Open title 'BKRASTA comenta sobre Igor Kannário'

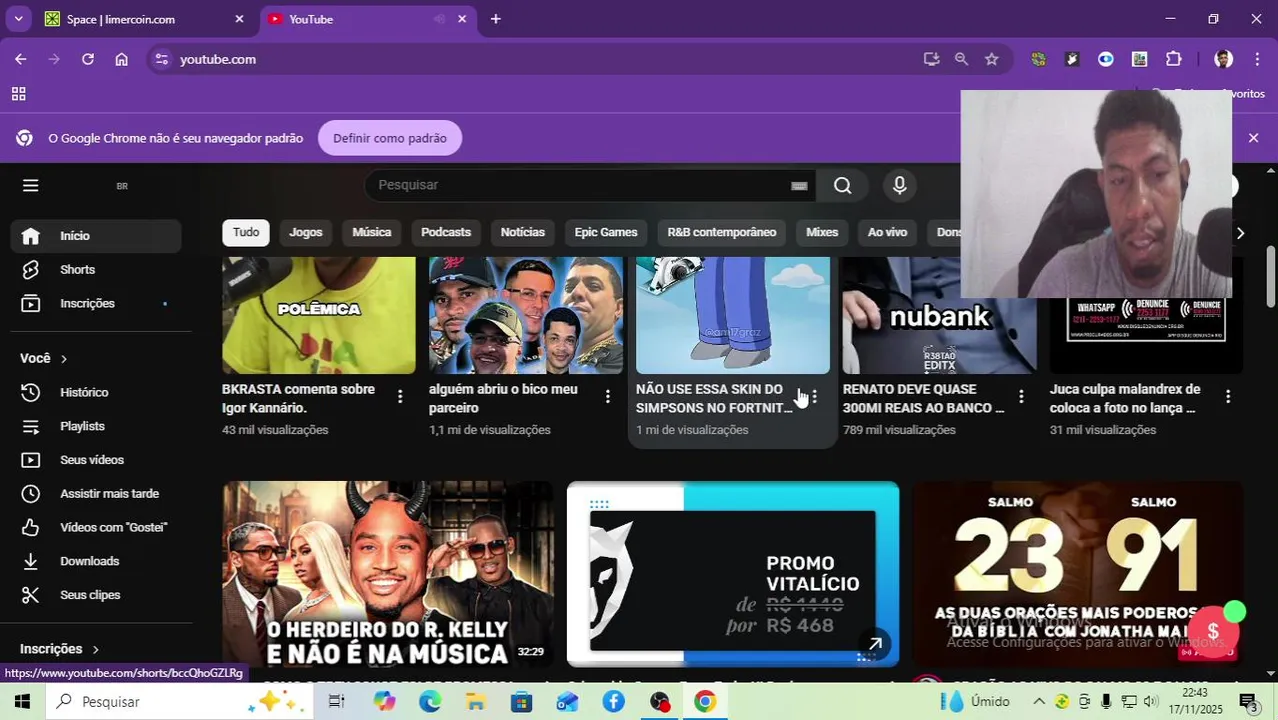tap(298, 398)
